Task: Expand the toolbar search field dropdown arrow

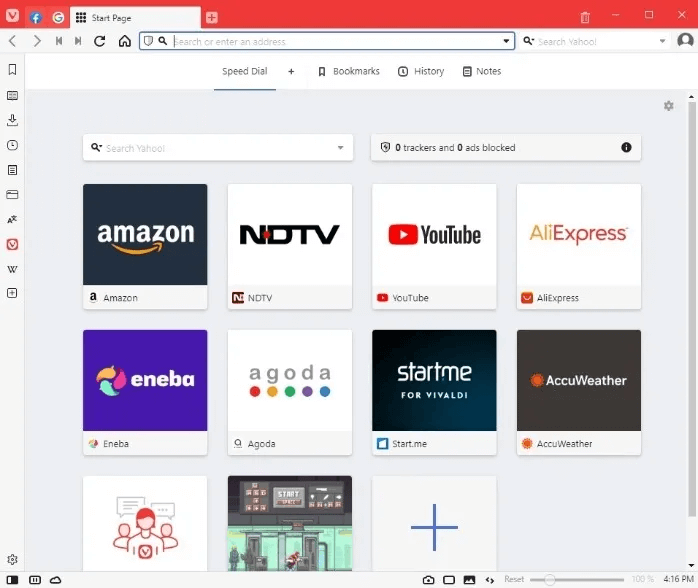Action: (662, 41)
